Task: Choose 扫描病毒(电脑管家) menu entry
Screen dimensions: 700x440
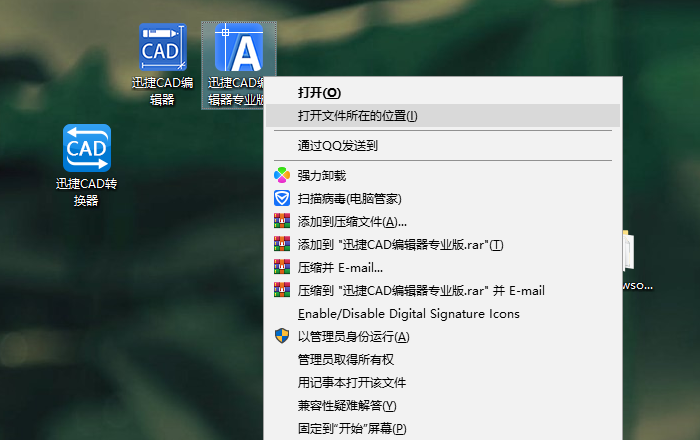Action: coord(442,199)
